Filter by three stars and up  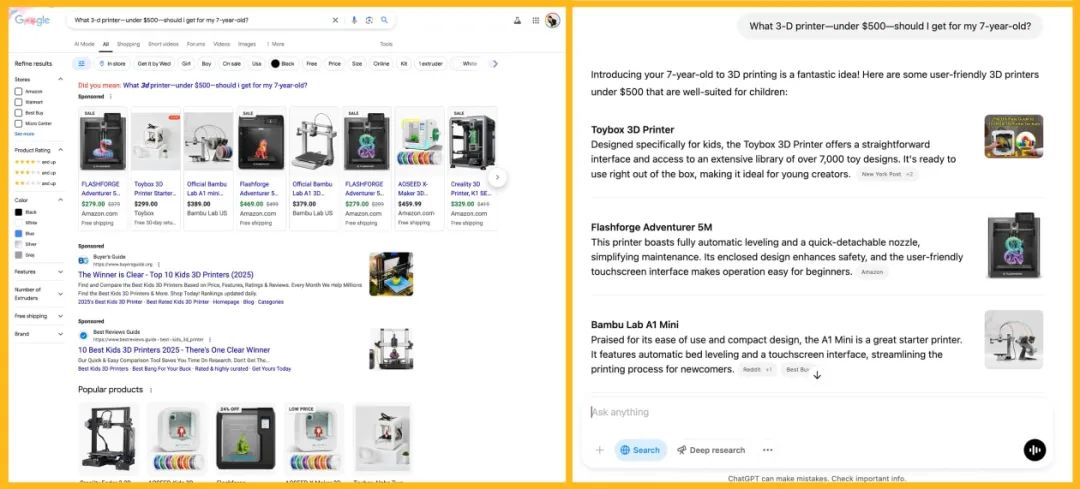point(35,172)
